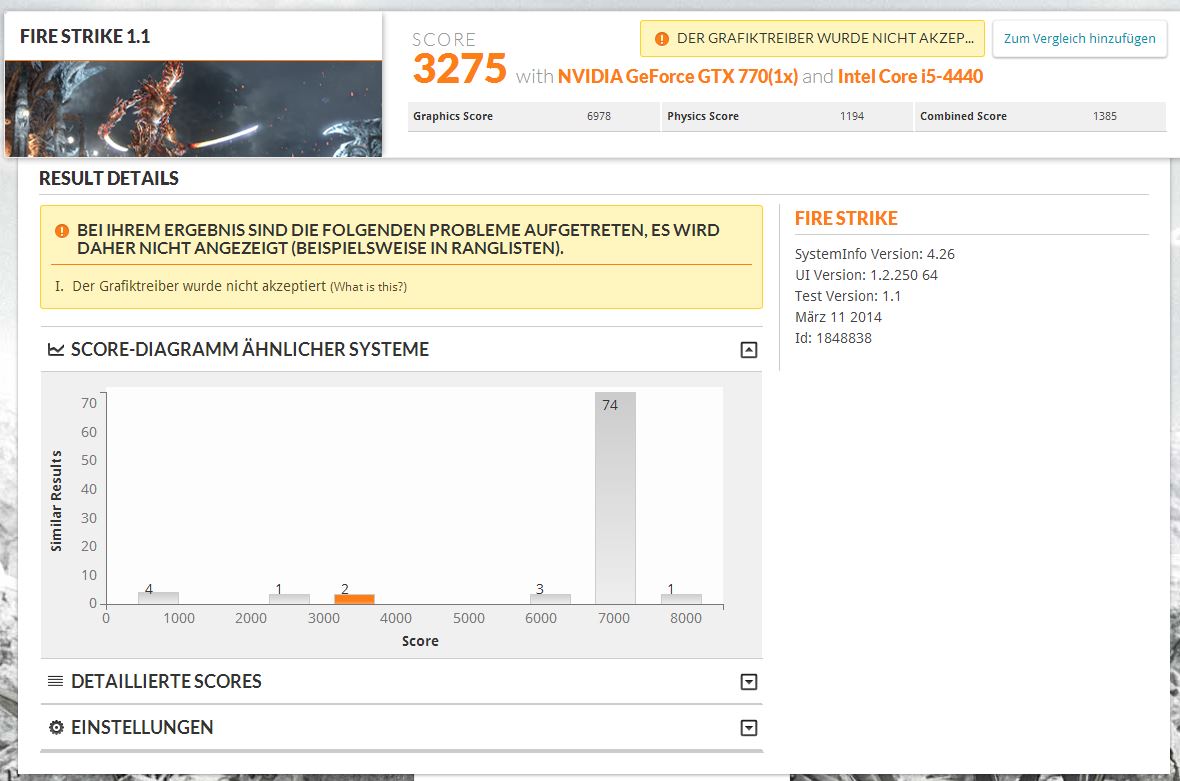The height and width of the screenshot is (781, 1180).
Task: Click 'Der Grafiktreiber wurde nicht akzeptiert' text
Action: 199,287
